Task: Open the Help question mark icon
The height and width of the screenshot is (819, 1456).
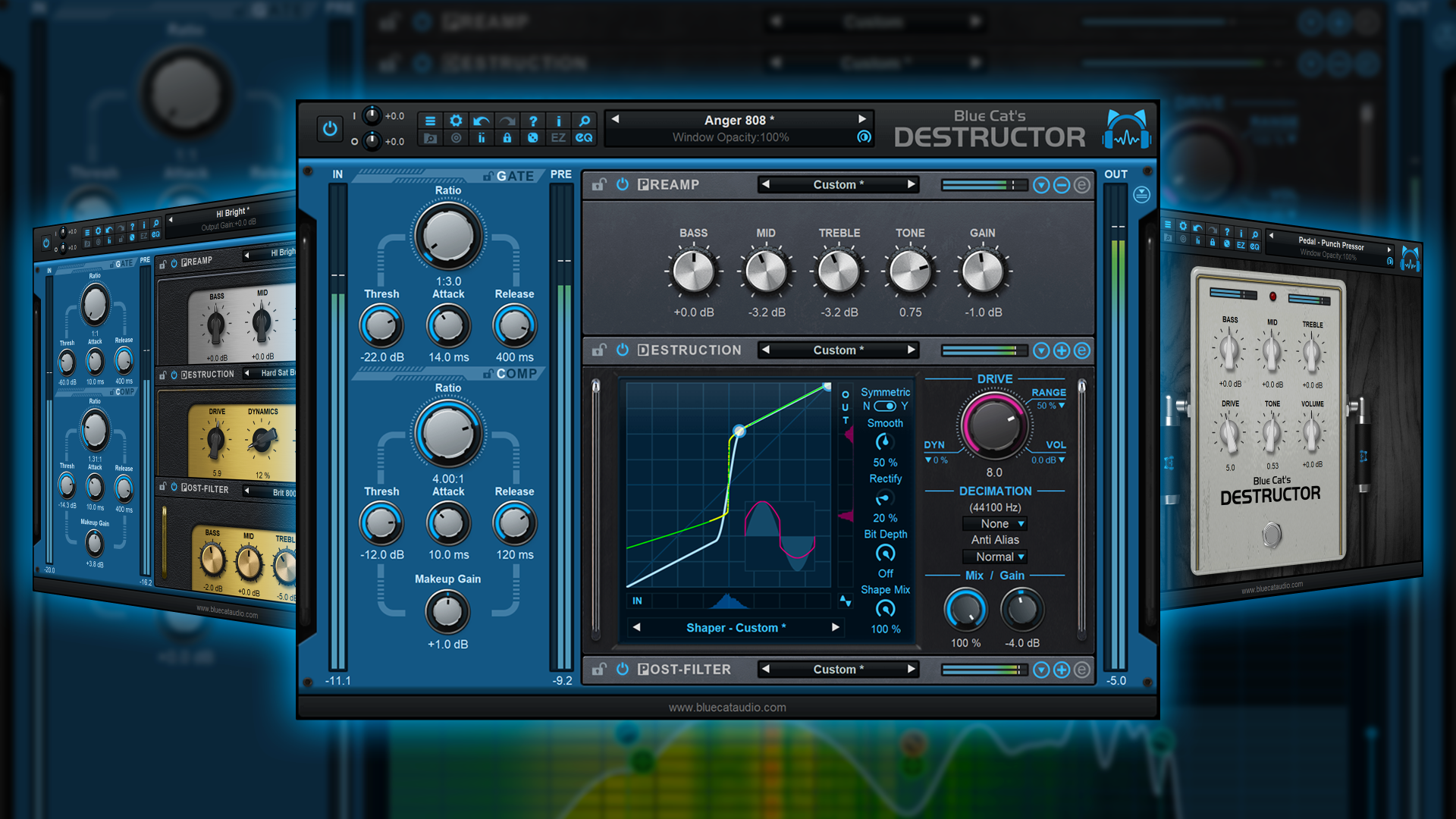Action: (533, 120)
